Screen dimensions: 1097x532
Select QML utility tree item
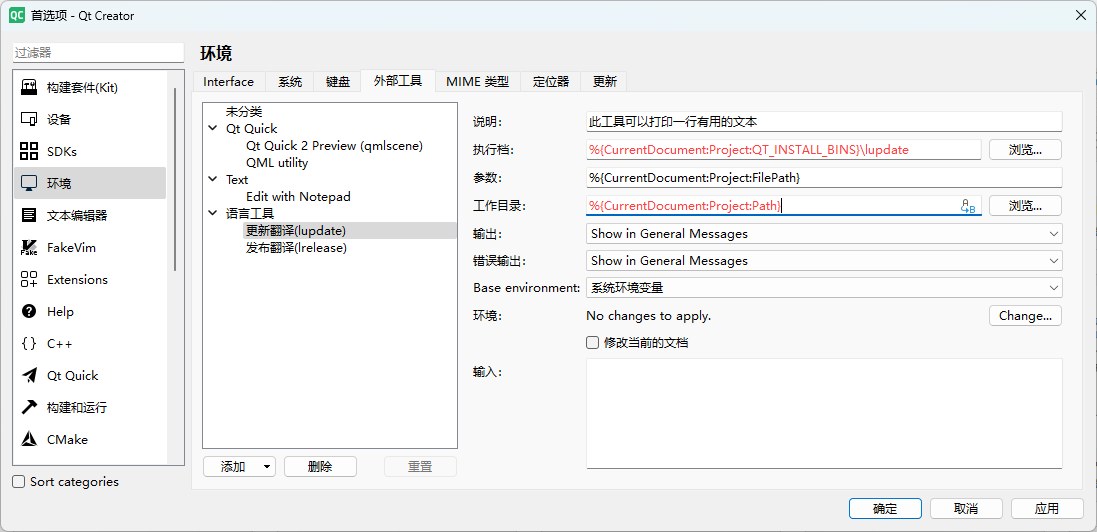(x=277, y=163)
